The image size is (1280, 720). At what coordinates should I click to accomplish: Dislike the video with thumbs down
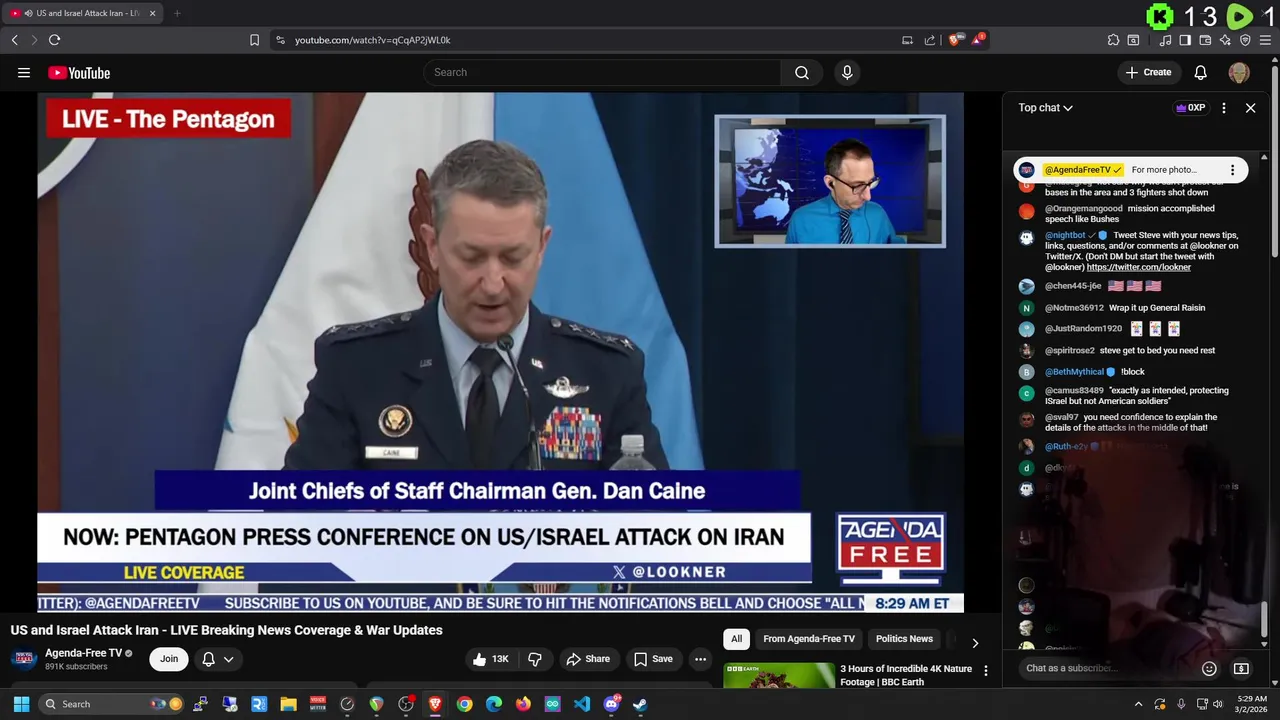pos(535,659)
